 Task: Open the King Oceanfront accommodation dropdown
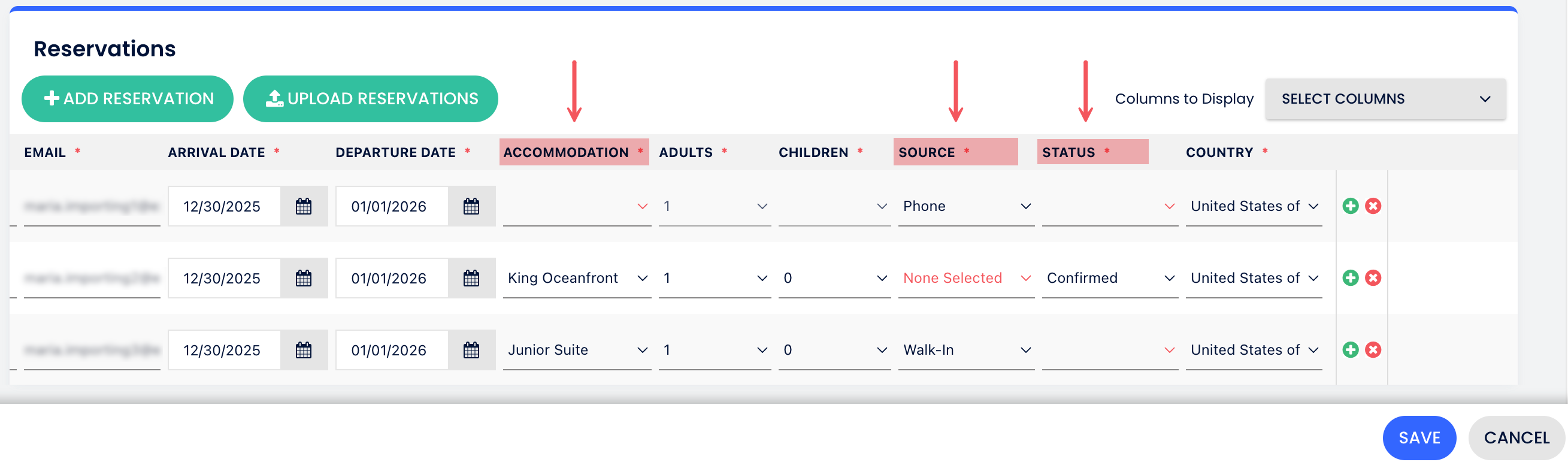(576, 279)
